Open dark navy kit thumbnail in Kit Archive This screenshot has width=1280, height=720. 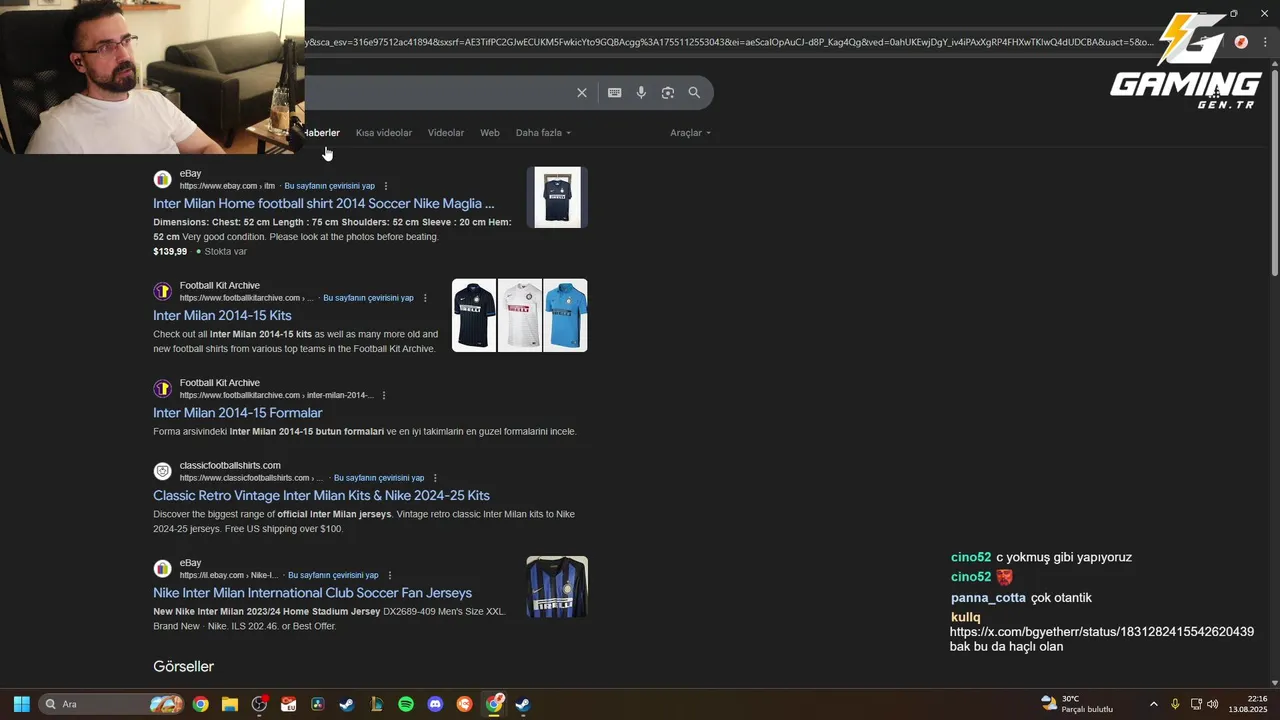coord(474,315)
